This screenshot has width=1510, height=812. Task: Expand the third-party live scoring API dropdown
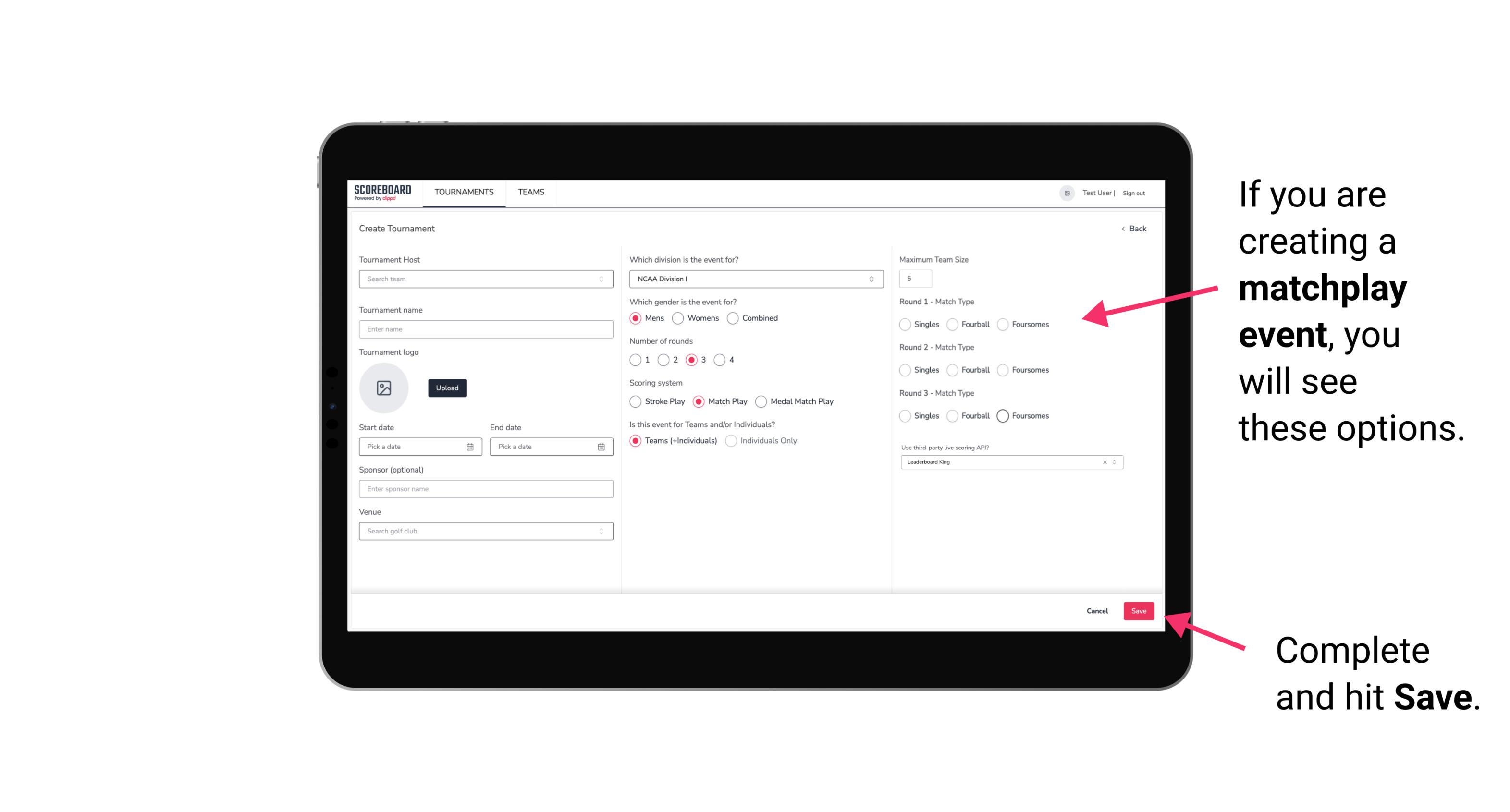[1114, 462]
